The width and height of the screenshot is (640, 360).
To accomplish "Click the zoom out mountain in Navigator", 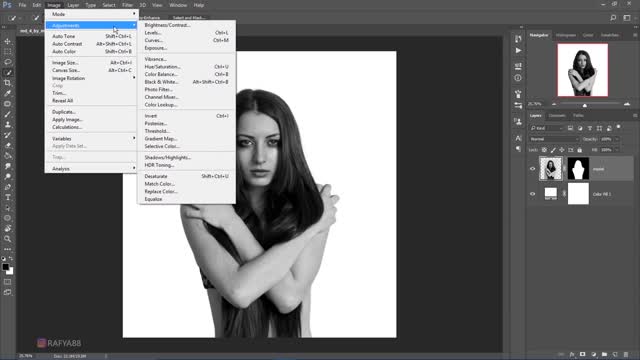I will [x=554, y=104].
